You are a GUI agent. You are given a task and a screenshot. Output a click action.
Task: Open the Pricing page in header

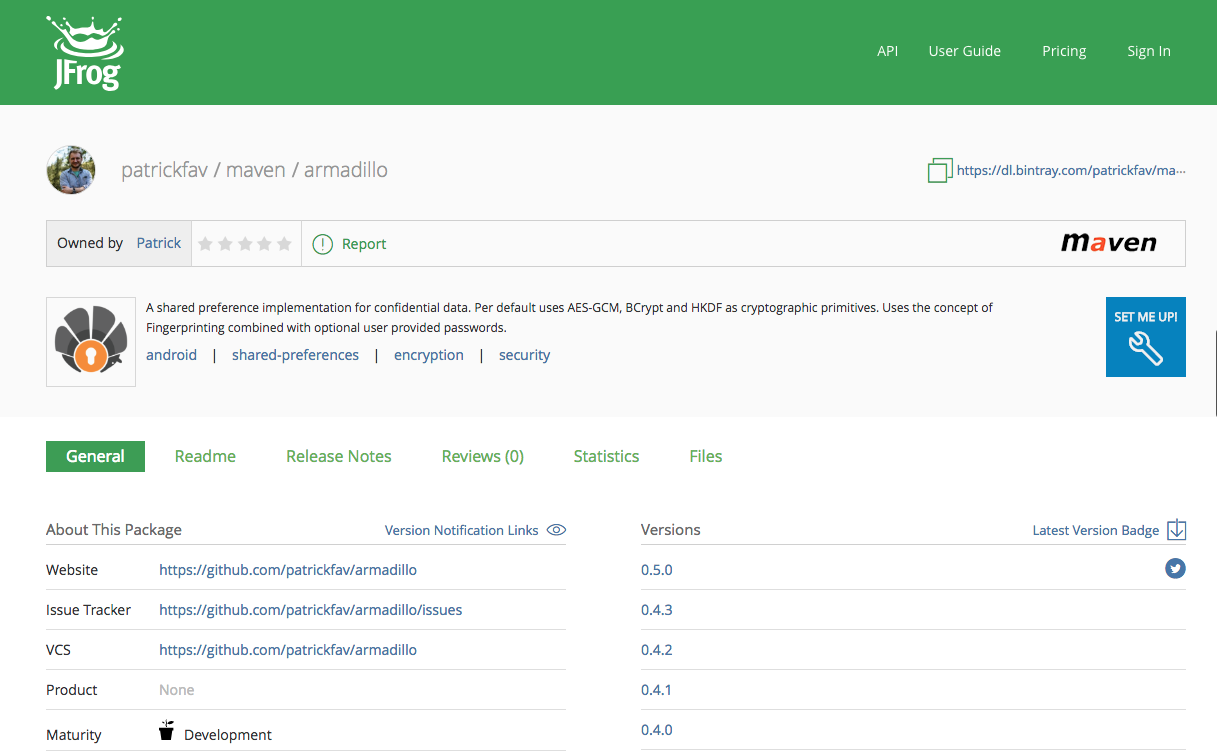point(1064,51)
